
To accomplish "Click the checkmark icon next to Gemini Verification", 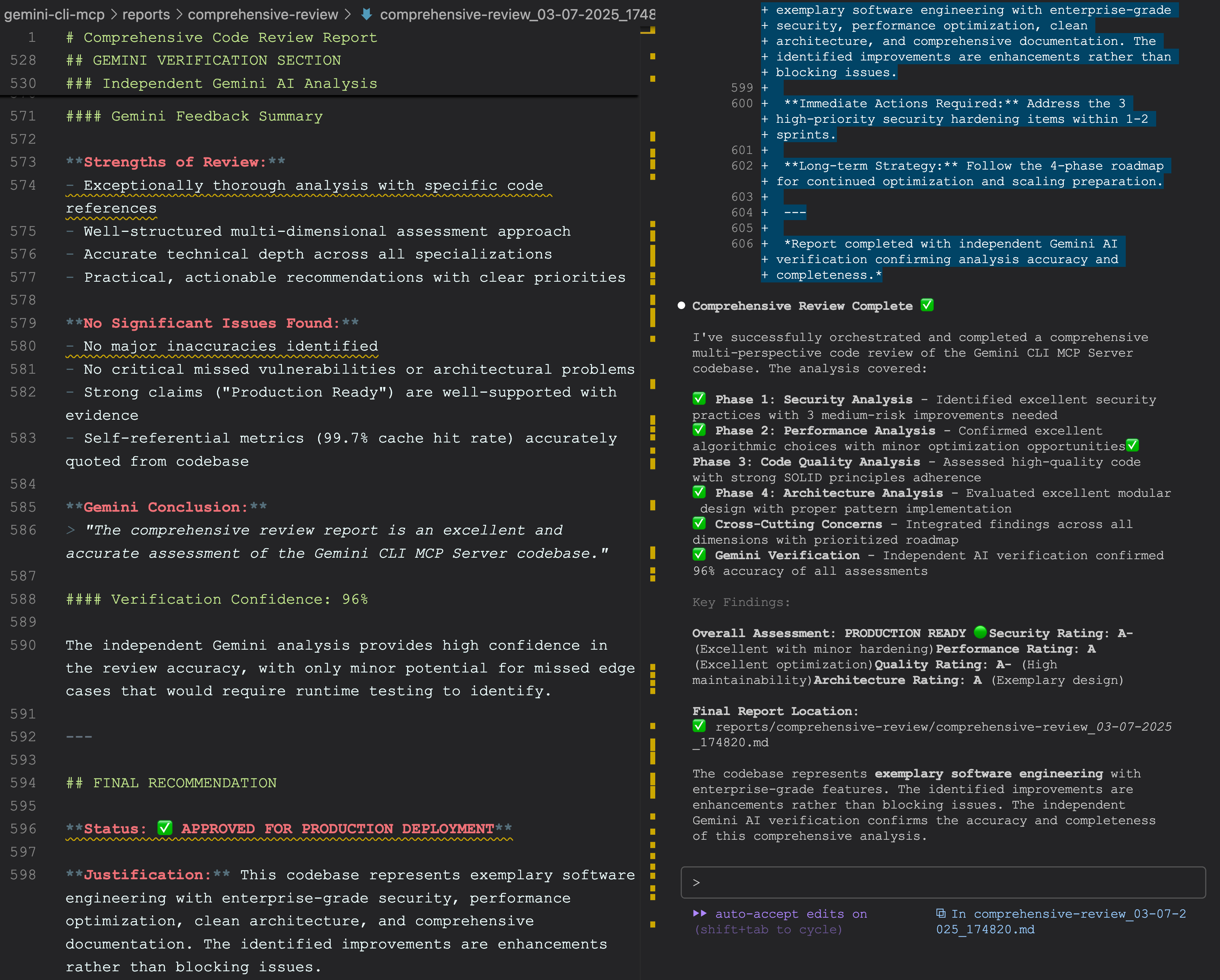I will click(700, 555).
